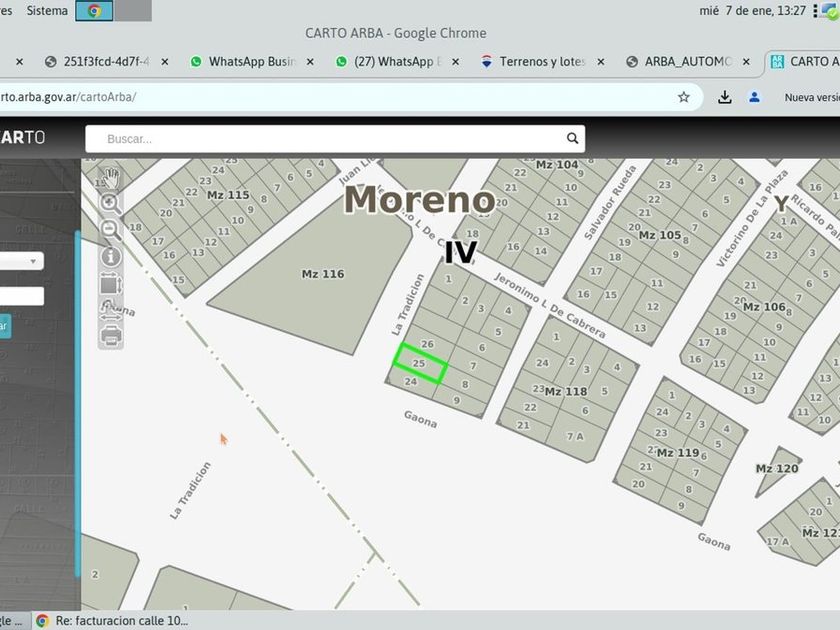The width and height of the screenshot is (840, 630).
Task: Switch to WhatsApp Business tab
Action: [x=251, y=62]
